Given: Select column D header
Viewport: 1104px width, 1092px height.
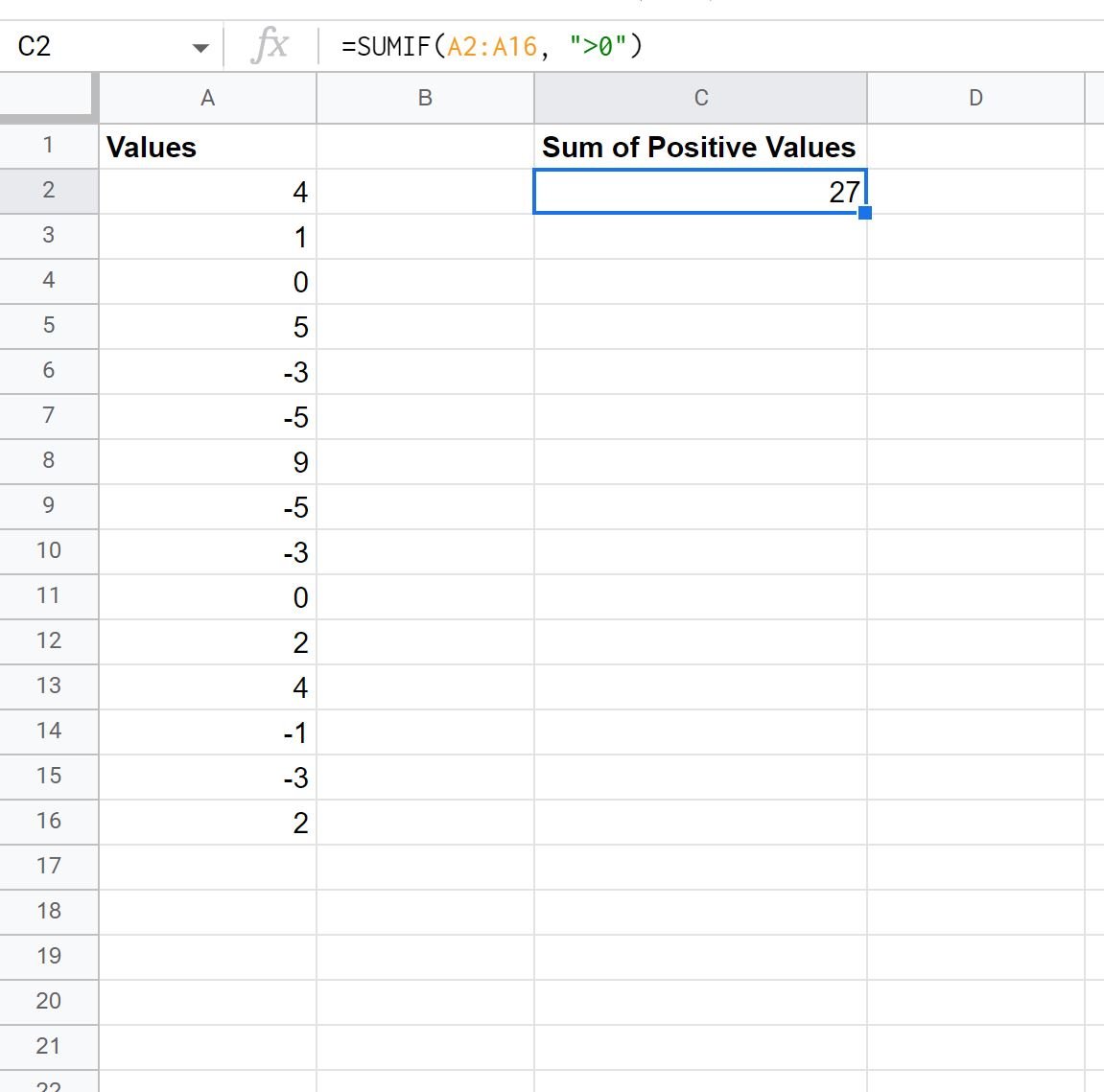Looking at the screenshot, I should point(975,98).
